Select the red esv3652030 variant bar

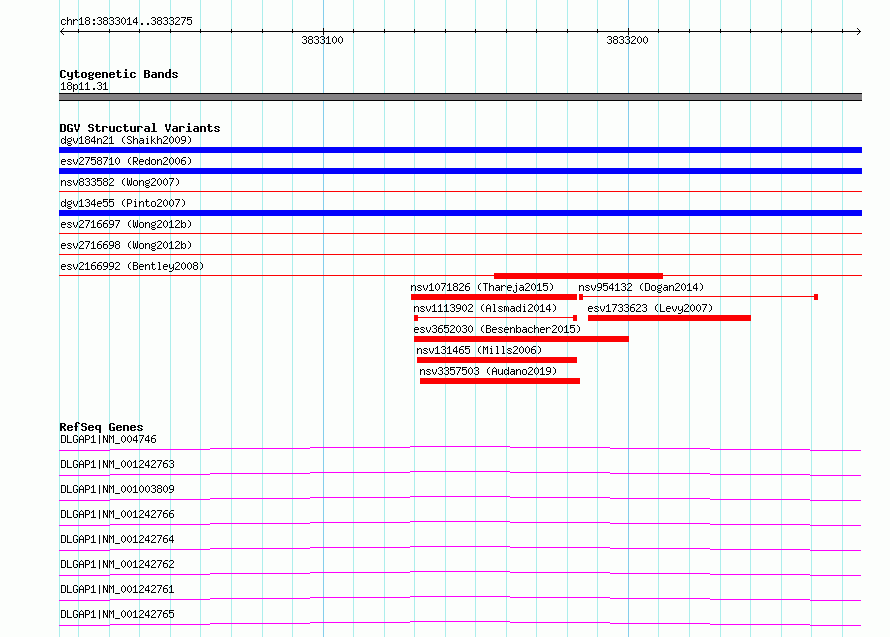521,339
